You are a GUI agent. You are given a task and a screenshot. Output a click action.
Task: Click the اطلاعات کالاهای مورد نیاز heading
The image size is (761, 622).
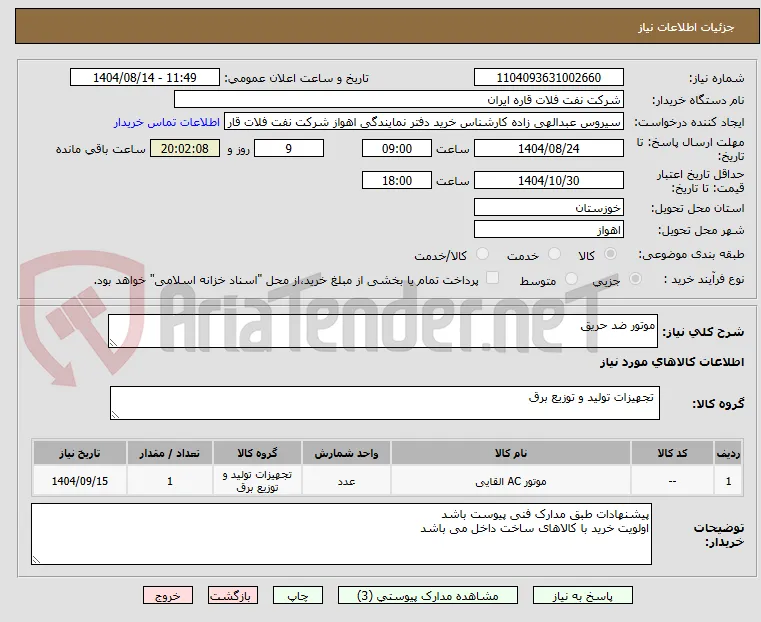click(x=672, y=362)
